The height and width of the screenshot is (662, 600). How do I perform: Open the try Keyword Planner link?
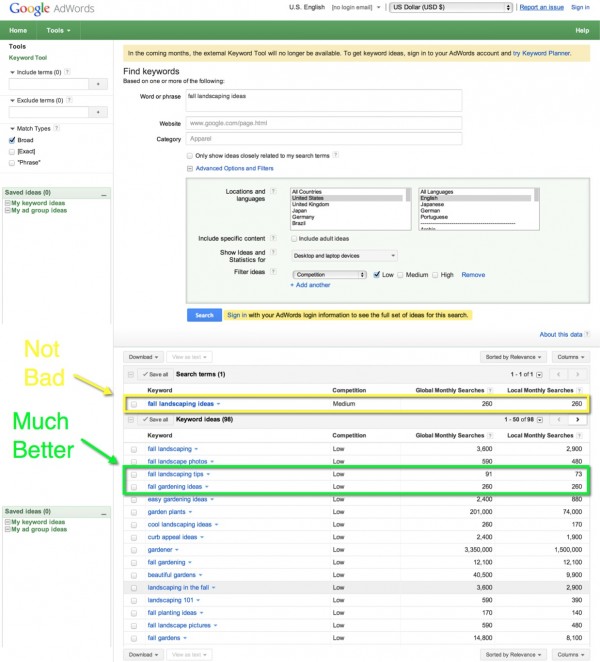coord(541,53)
